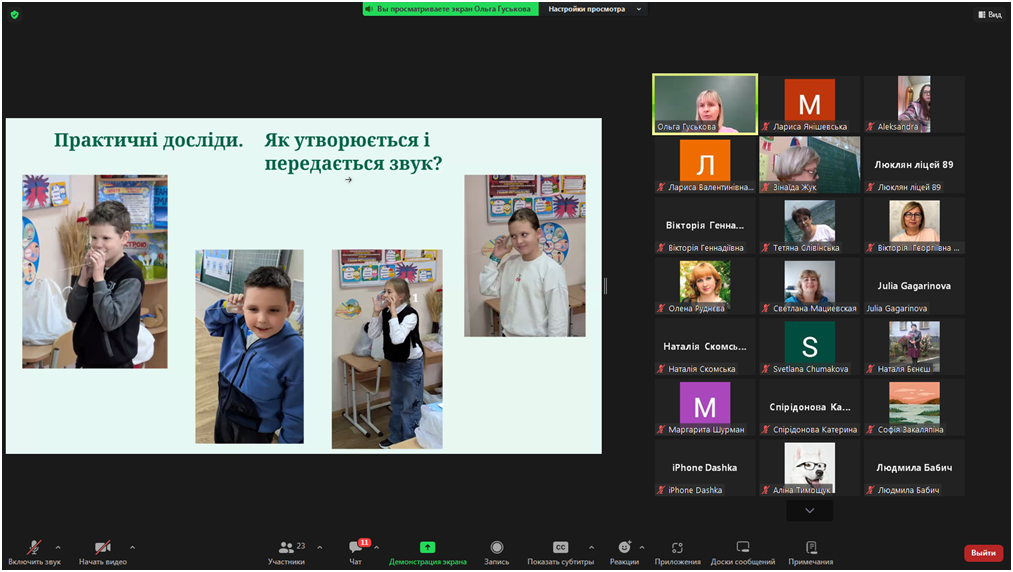Expand the arrow next to Участники
1013x572 pixels.
319,547
